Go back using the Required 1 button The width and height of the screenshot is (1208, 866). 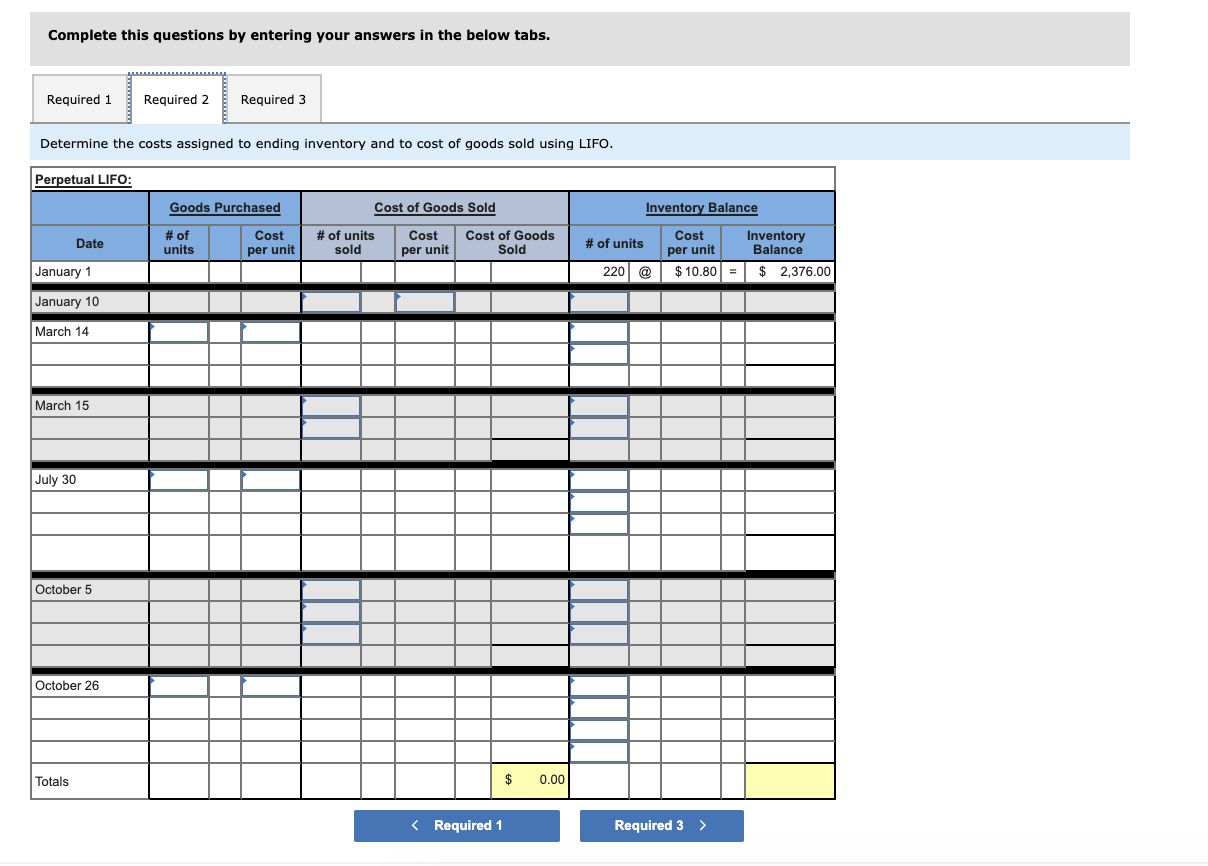point(457,825)
